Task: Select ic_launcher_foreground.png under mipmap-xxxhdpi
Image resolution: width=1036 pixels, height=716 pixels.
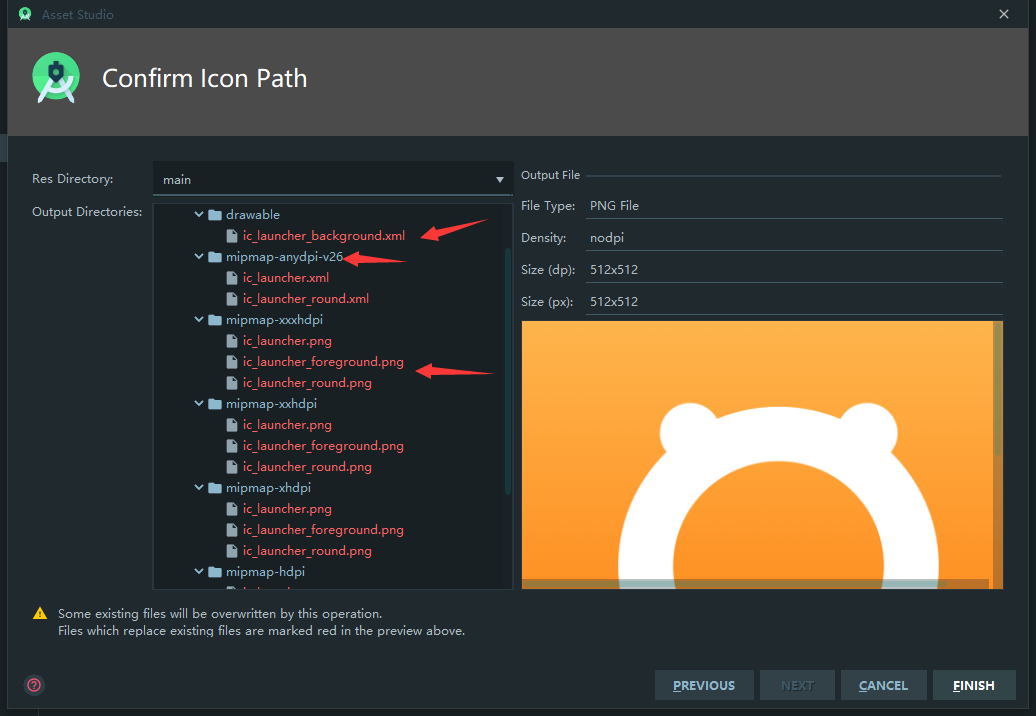Action: (x=323, y=362)
